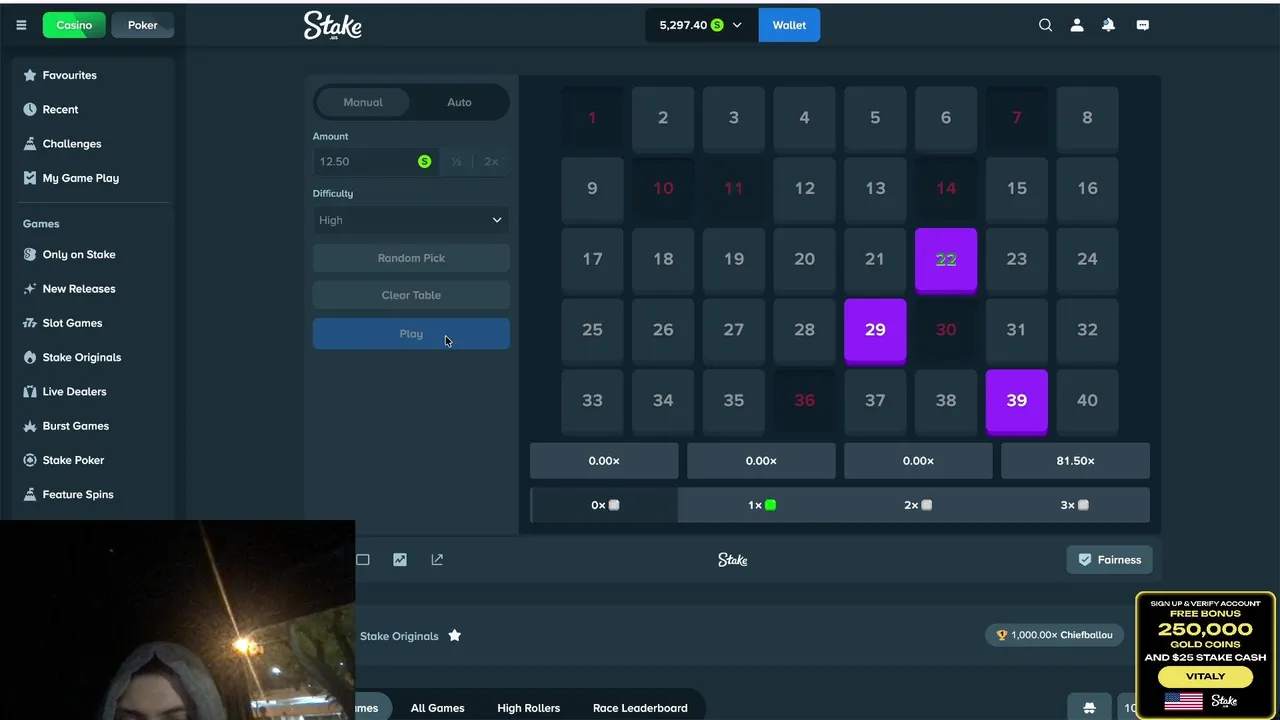1280x720 pixels.
Task: Open the chat bubble icon
Action: tap(1143, 25)
